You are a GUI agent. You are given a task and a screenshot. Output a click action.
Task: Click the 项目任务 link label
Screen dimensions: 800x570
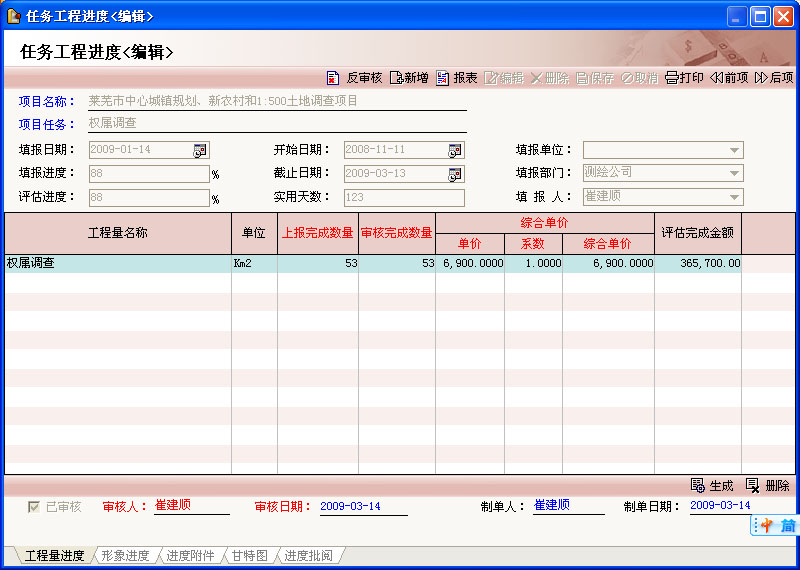[47, 124]
